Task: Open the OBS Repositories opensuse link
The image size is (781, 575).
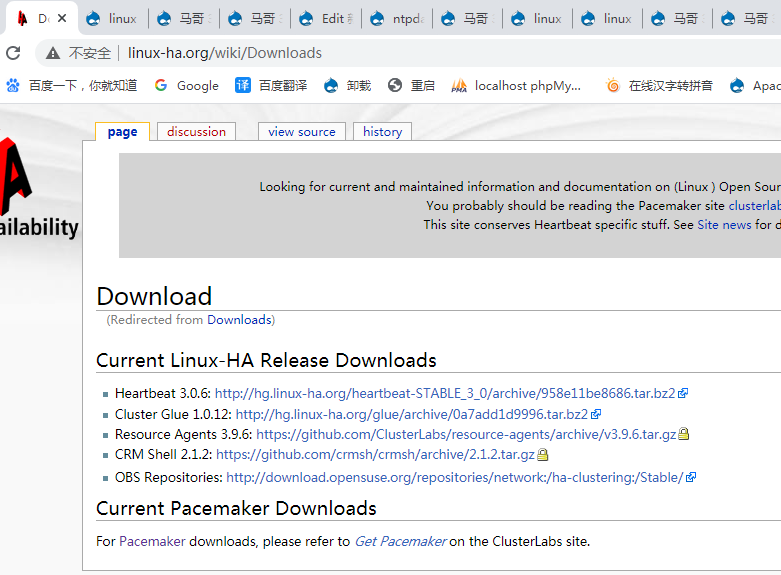Action: (455, 477)
